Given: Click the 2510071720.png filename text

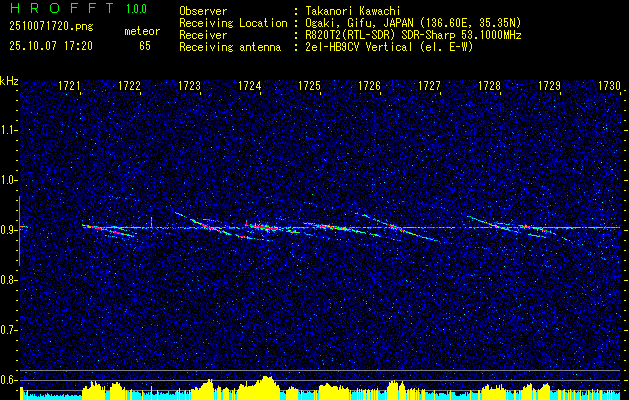Looking at the screenshot, I should click(x=51, y=27).
